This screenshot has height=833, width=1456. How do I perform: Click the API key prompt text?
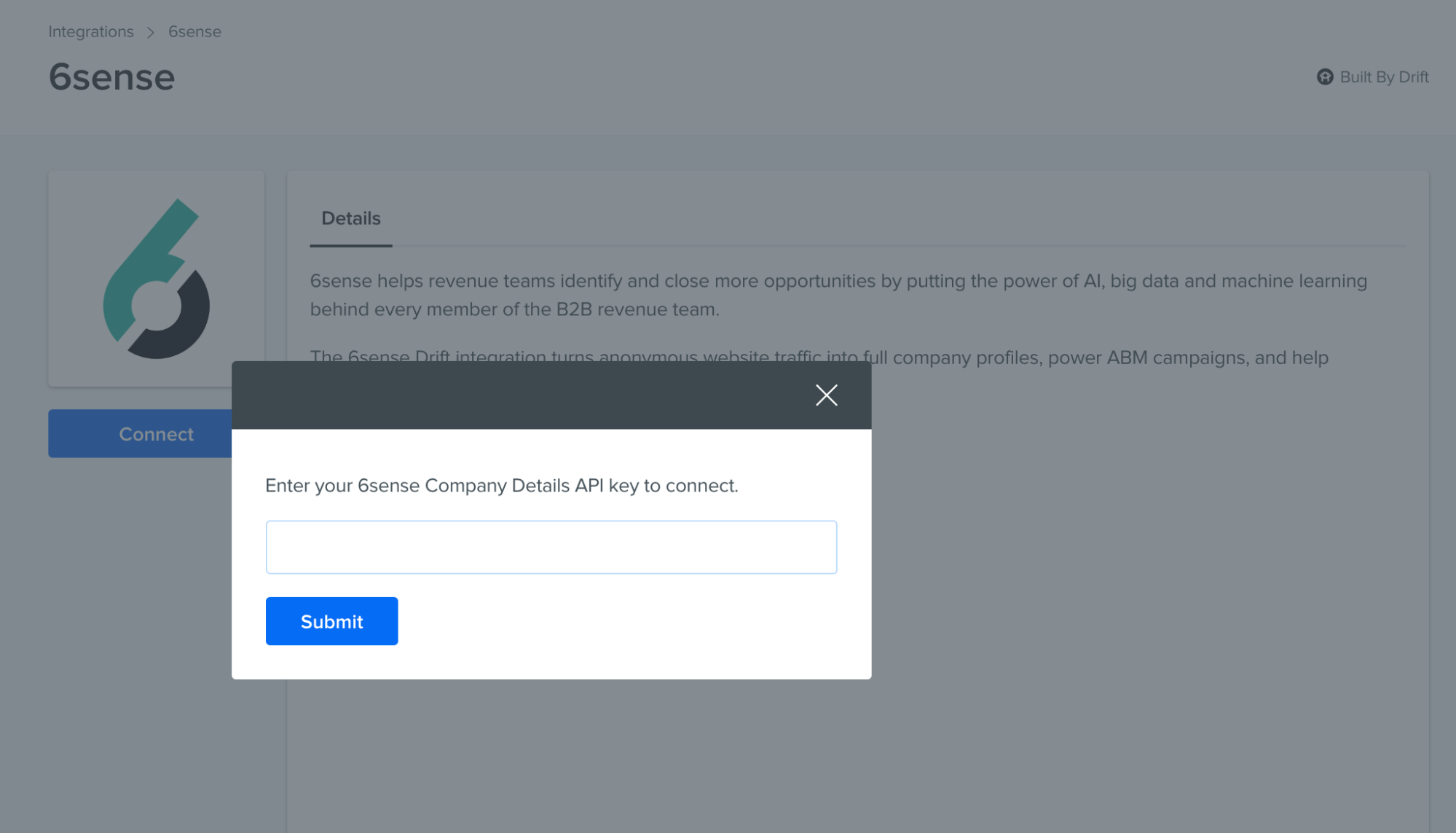click(x=502, y=486)
